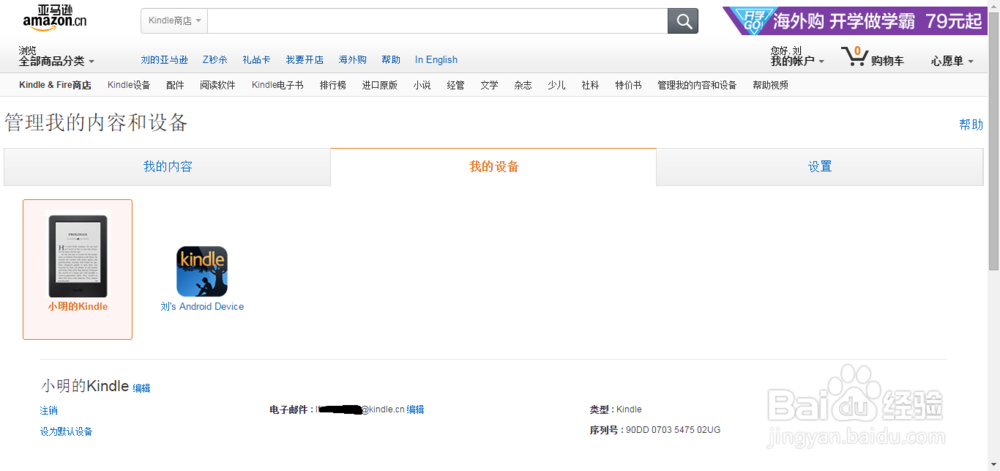
Task: Click serial number 90DD 0703 5475 02UG
Action: point(673,430)
